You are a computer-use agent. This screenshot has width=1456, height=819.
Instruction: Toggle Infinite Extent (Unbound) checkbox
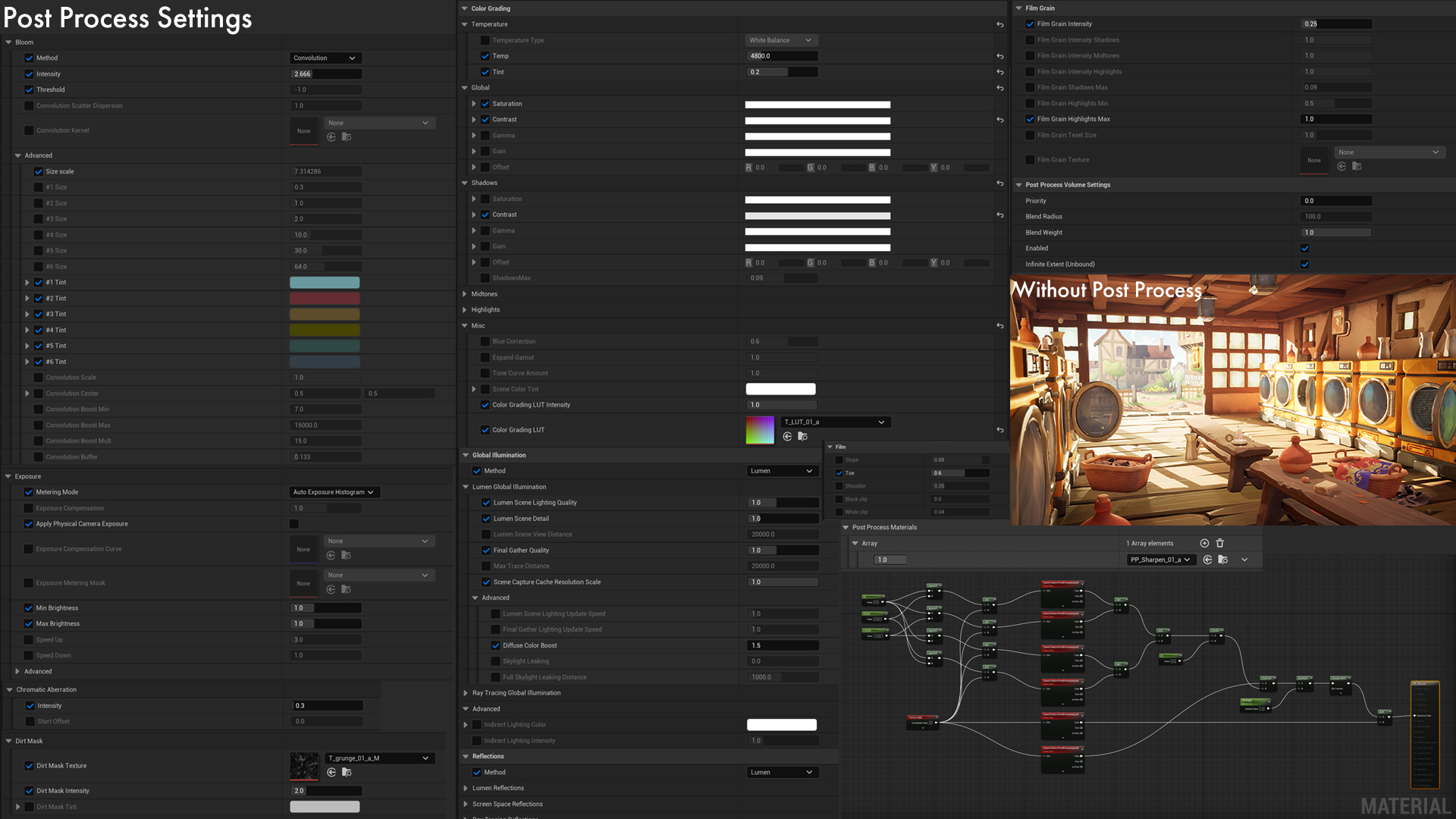pyautogui.click(x=1305, y=265)
